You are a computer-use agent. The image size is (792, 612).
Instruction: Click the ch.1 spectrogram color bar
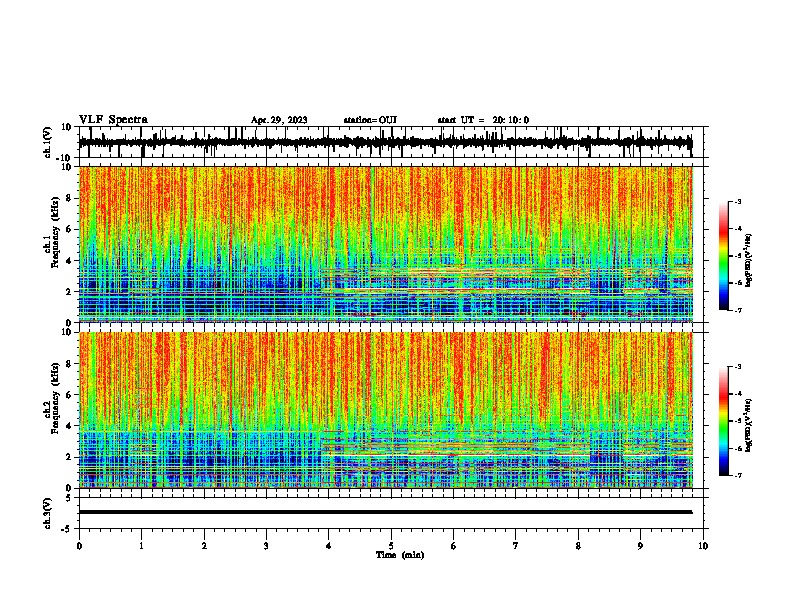point(723,255)
